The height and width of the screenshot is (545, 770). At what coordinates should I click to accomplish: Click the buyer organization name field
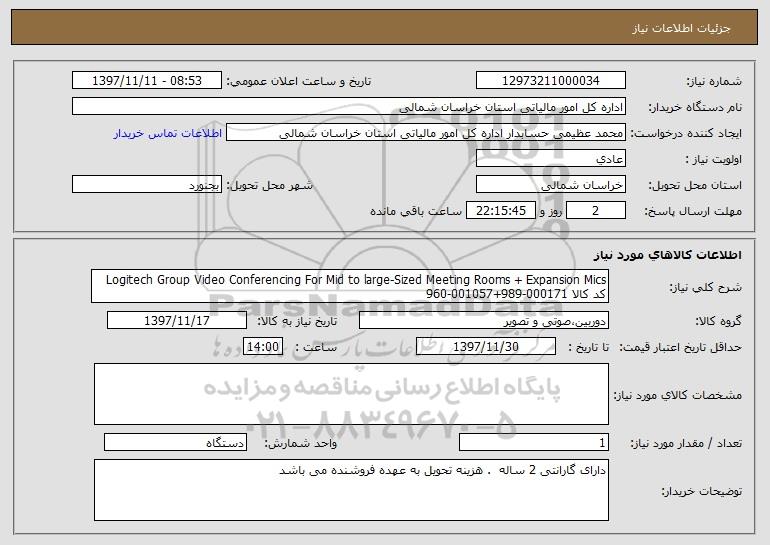349,107
